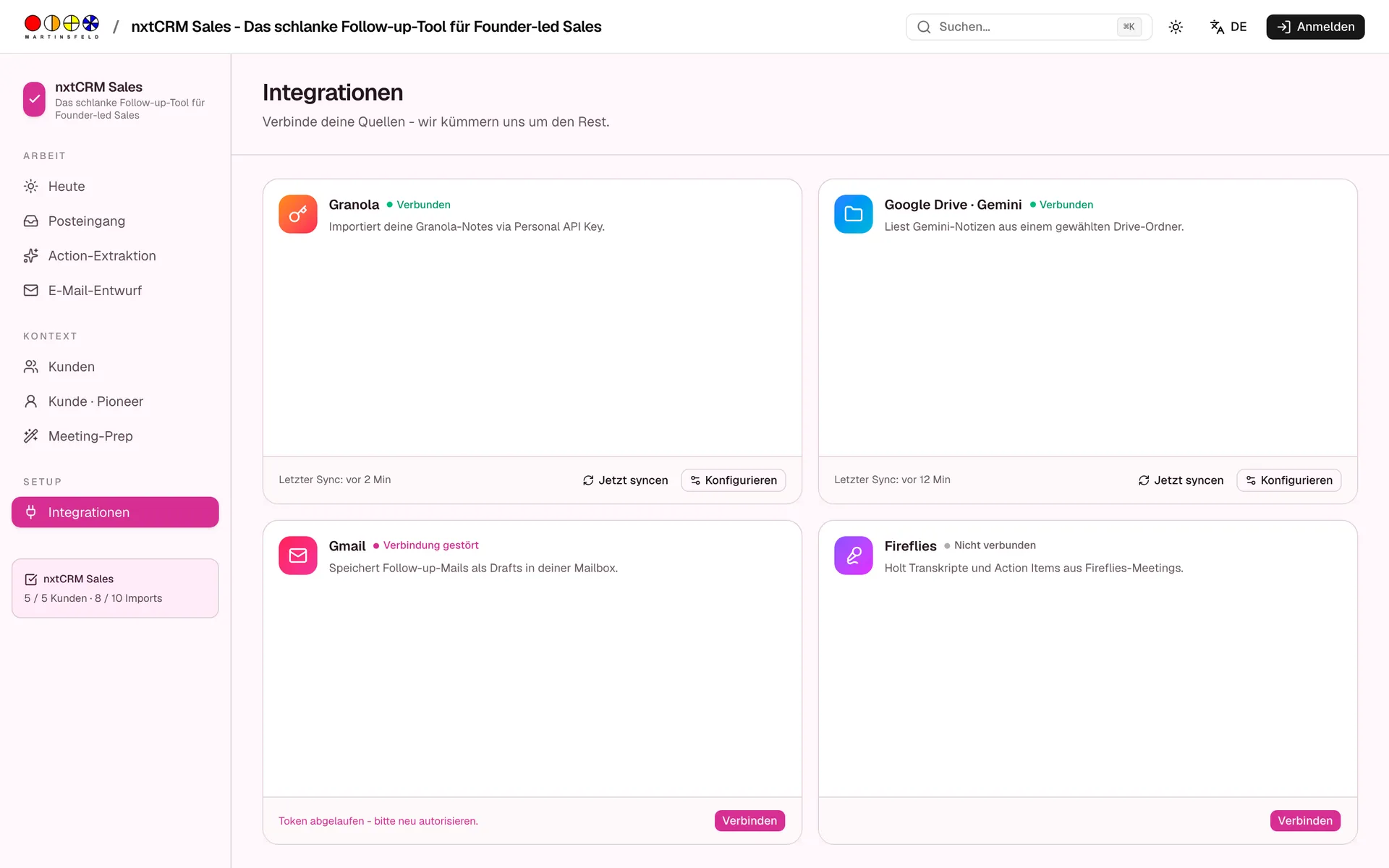Open Kunde · Pioneer in the sidebar
This screenshot has width=1389, height=868.
point(115,401)
